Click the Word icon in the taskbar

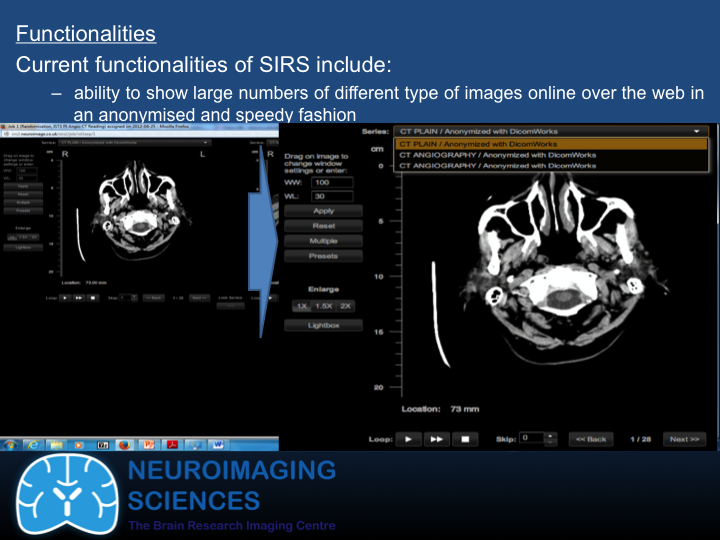pyautogui.click(x=216, y=443)
